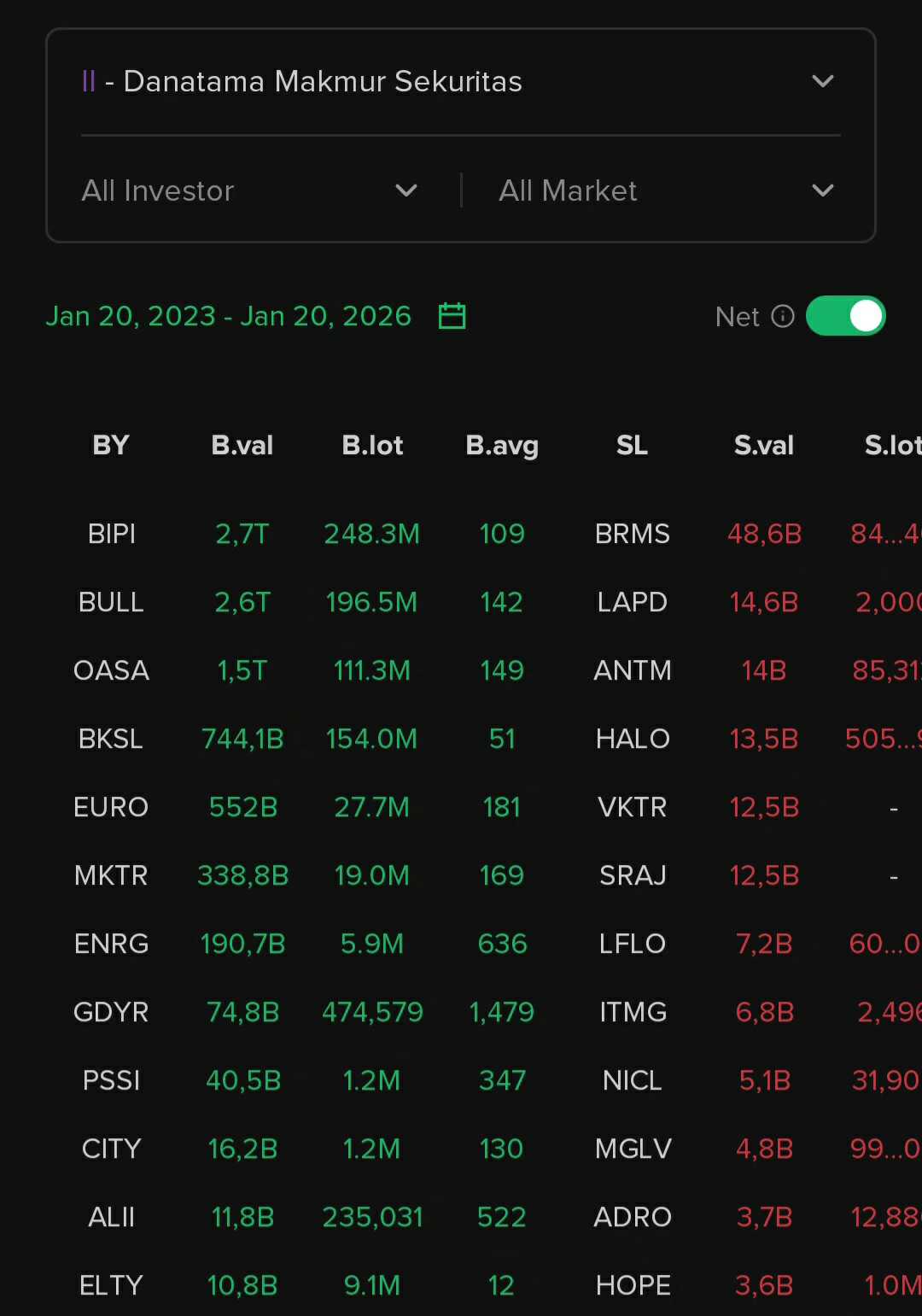Sort by the S.val column header
This screenshot has width=922, height=1316.
click(x=764, y=446)
